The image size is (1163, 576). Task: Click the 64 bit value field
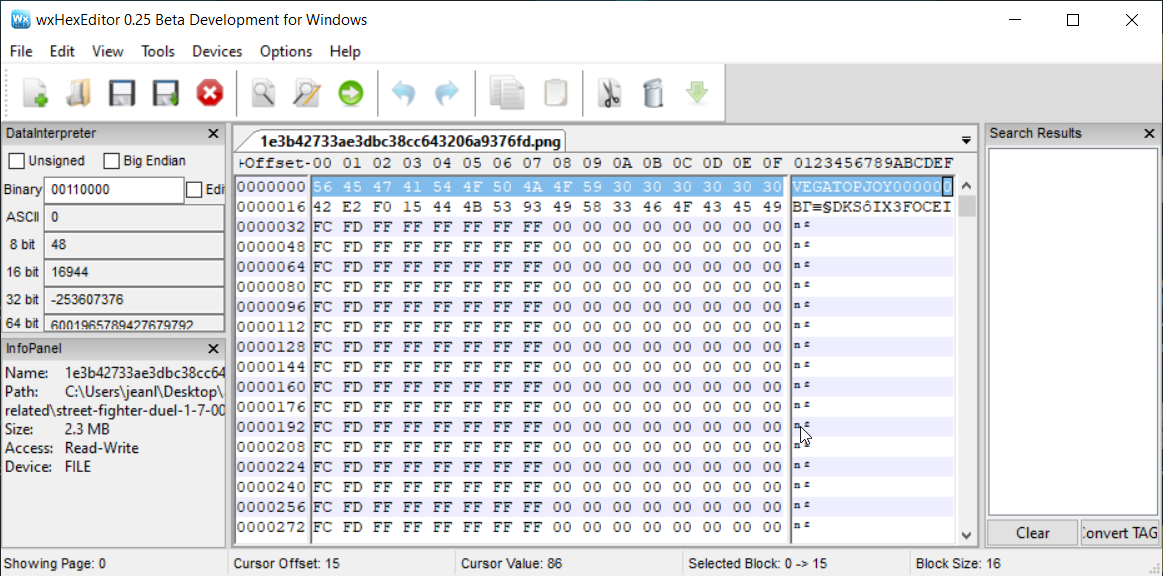(x=134, y=323)
